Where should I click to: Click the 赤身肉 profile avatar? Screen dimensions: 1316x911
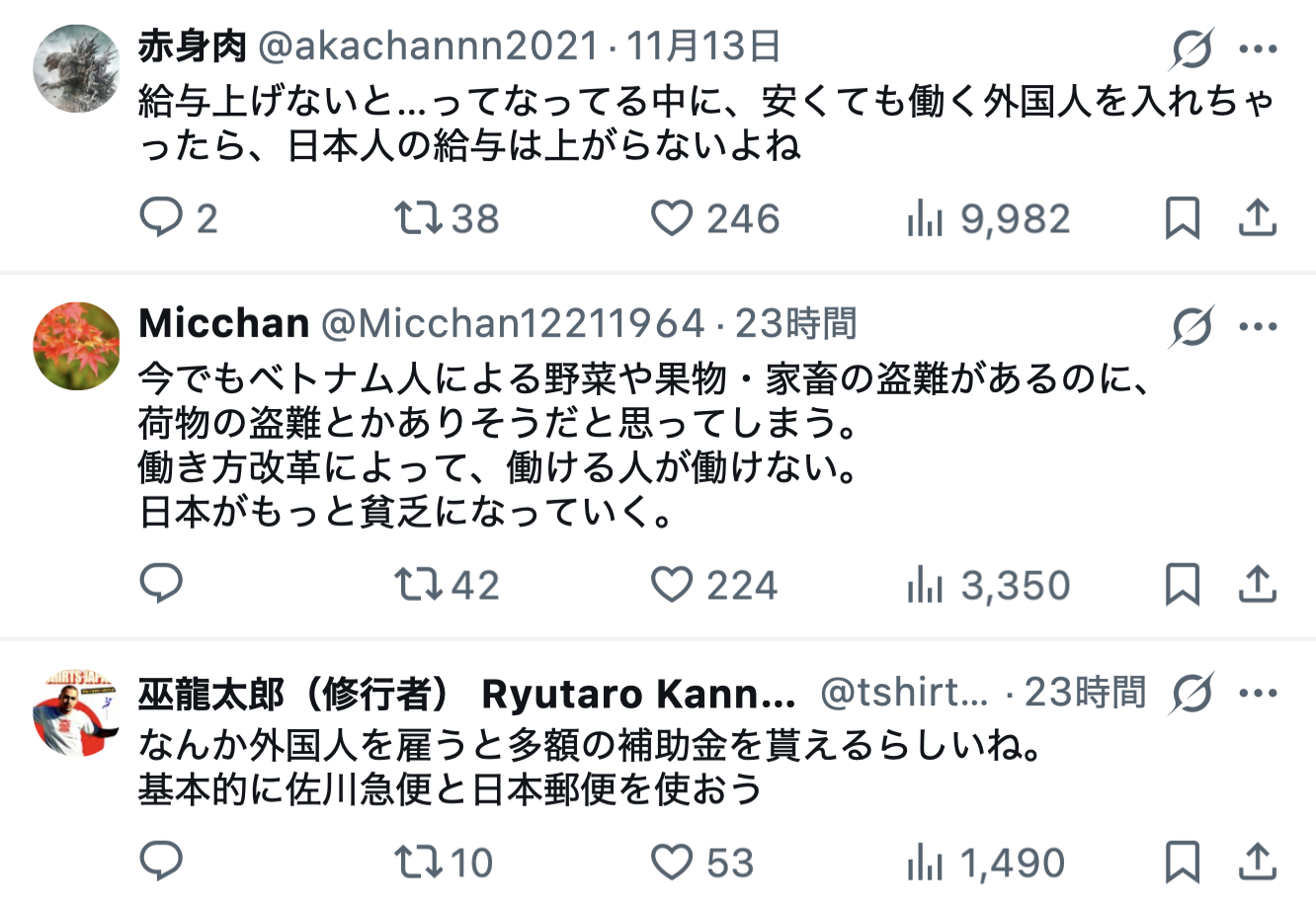click(x=77, y=68)
